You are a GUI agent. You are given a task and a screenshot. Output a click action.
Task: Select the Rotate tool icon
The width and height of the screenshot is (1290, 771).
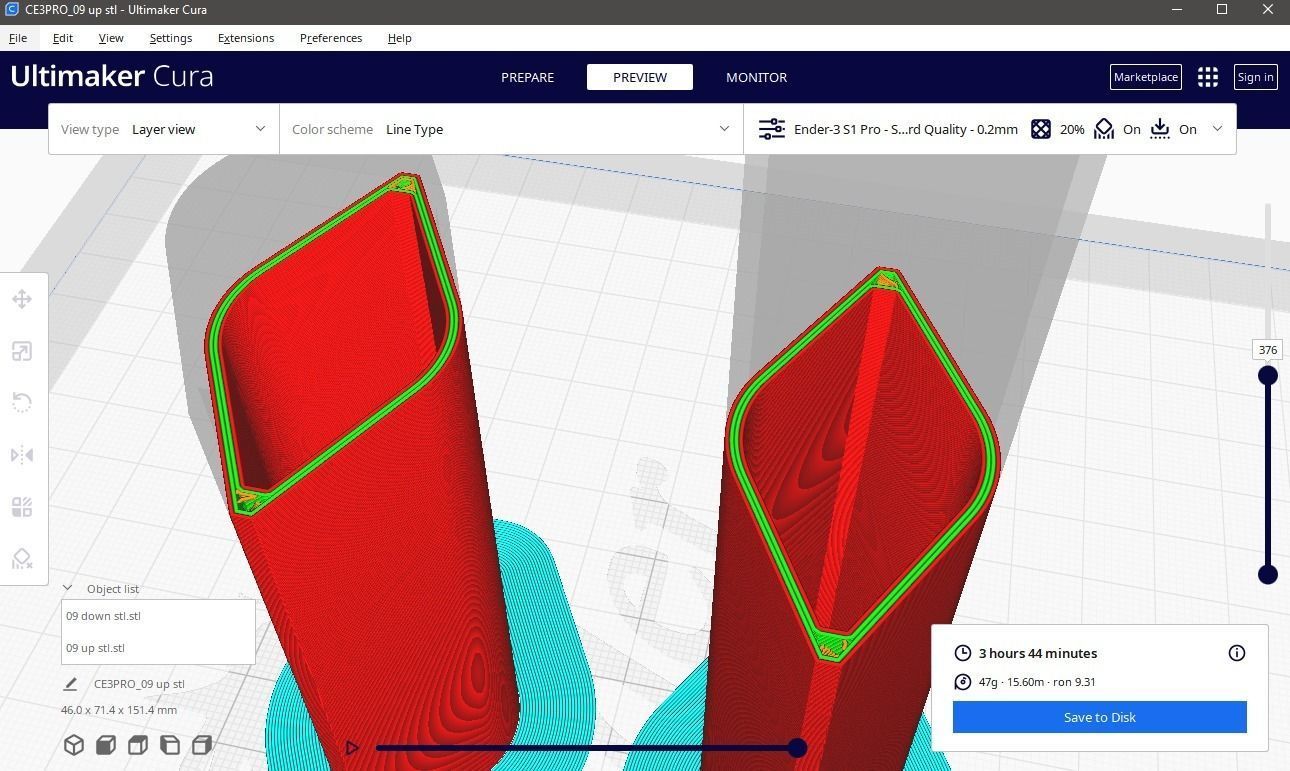tap(22, 403)
